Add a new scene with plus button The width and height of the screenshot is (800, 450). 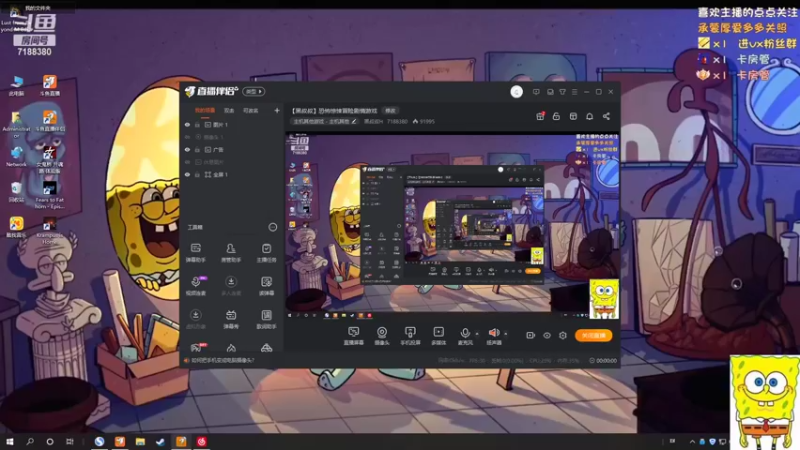pyautogui.click(x=277, y=110)
